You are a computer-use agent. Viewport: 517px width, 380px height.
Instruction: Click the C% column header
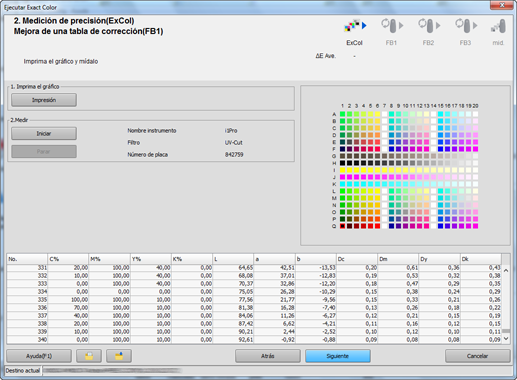68,259
